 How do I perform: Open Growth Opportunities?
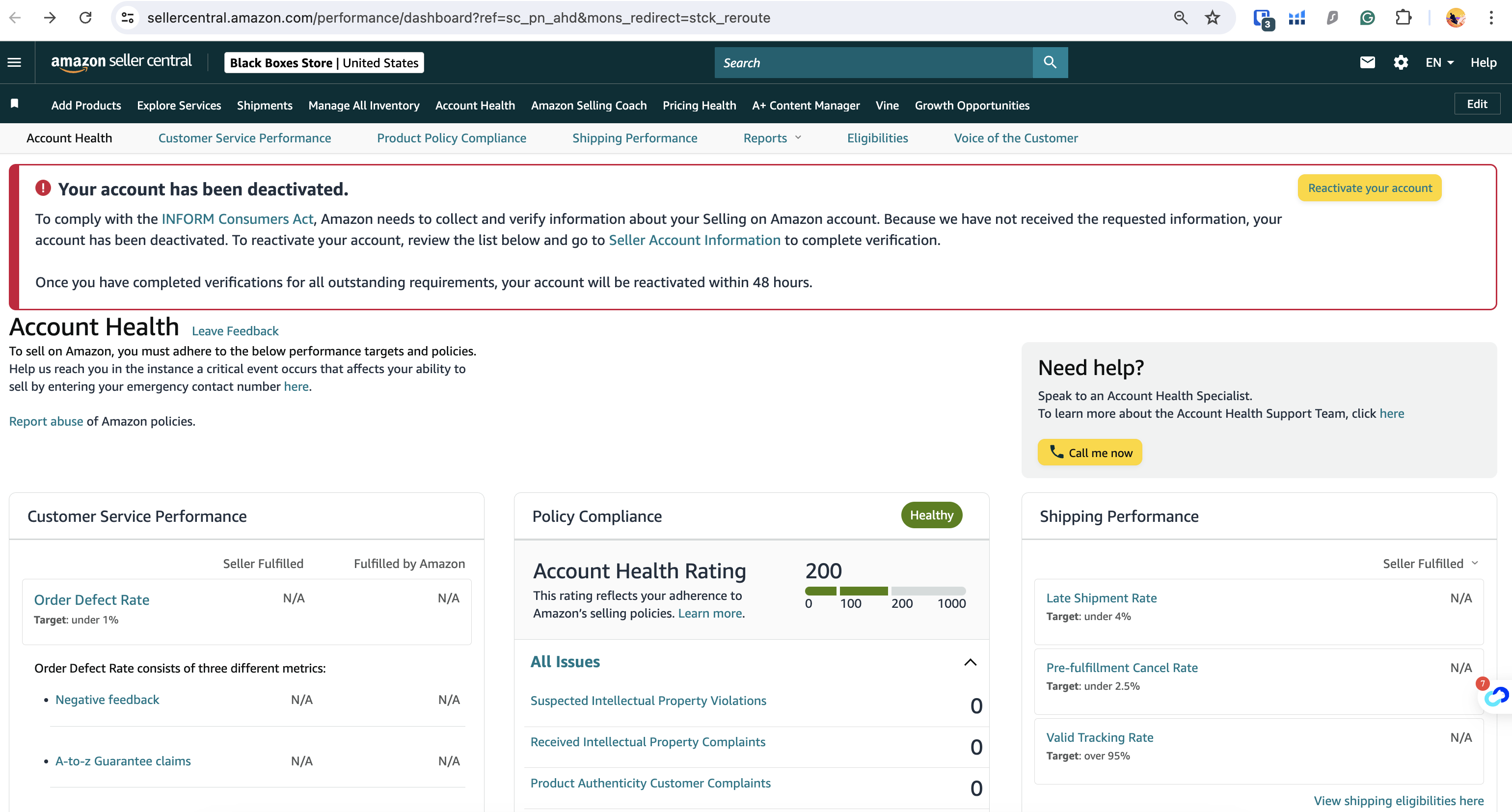(972, 105)
